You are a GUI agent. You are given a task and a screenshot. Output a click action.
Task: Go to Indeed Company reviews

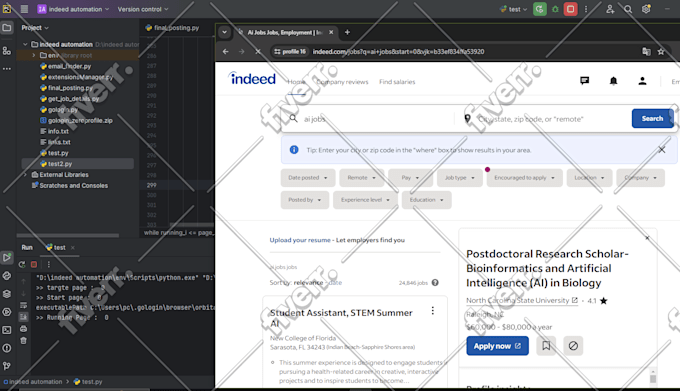342,82
